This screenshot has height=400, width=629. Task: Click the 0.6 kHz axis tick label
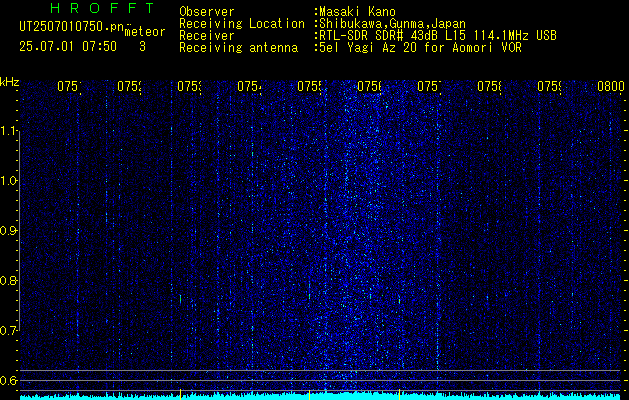point(8,380)
